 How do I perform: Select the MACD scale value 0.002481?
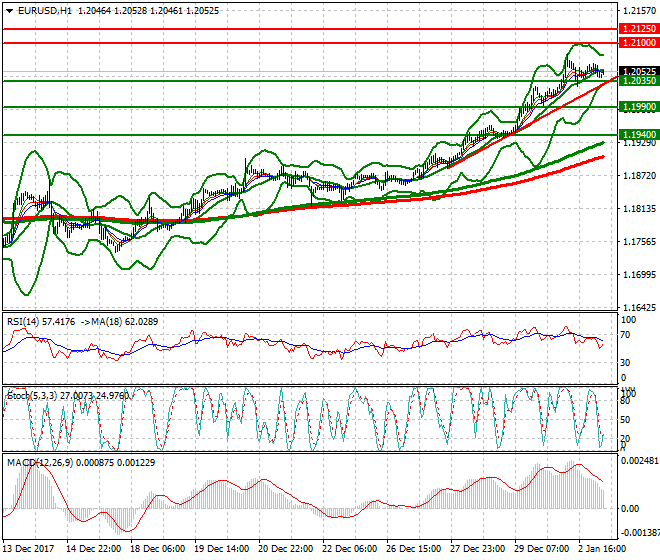[640, 461]
